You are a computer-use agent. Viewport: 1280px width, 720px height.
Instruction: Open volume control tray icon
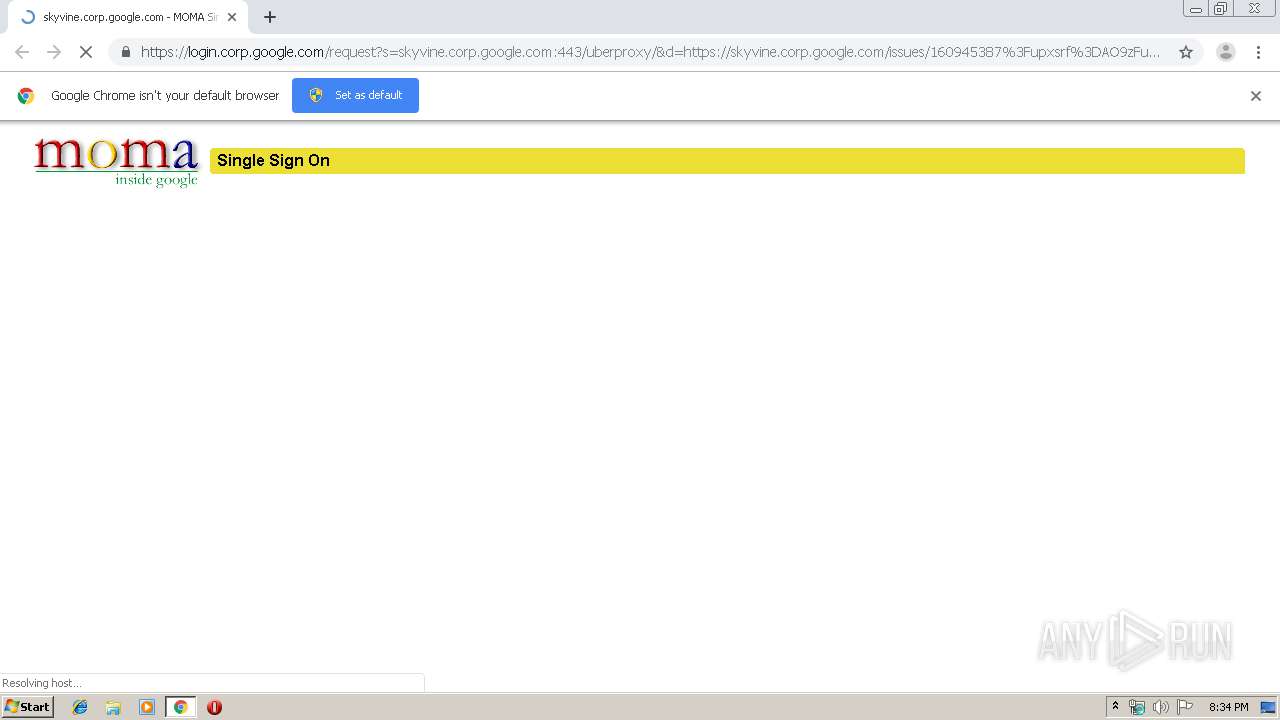point(1160,707)
